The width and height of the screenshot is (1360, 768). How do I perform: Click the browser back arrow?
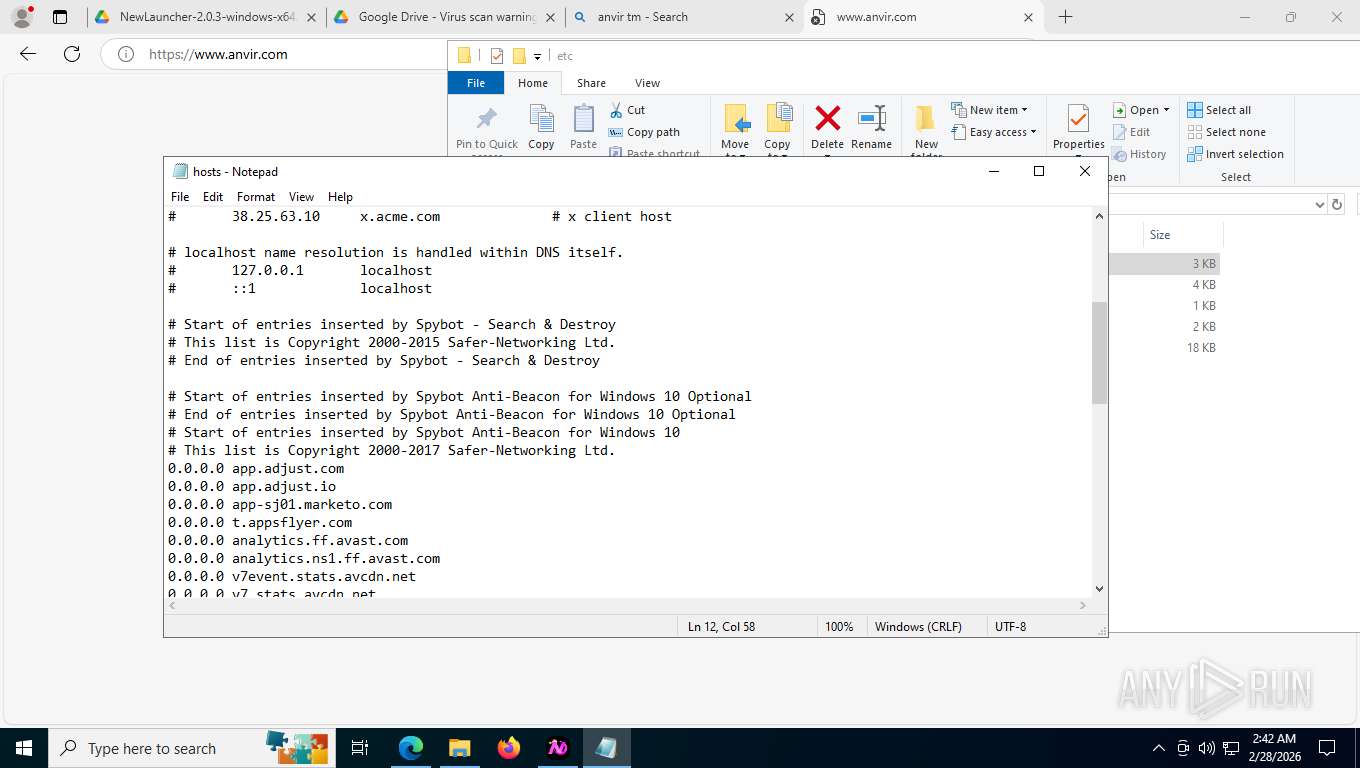[x=28, y=54]
